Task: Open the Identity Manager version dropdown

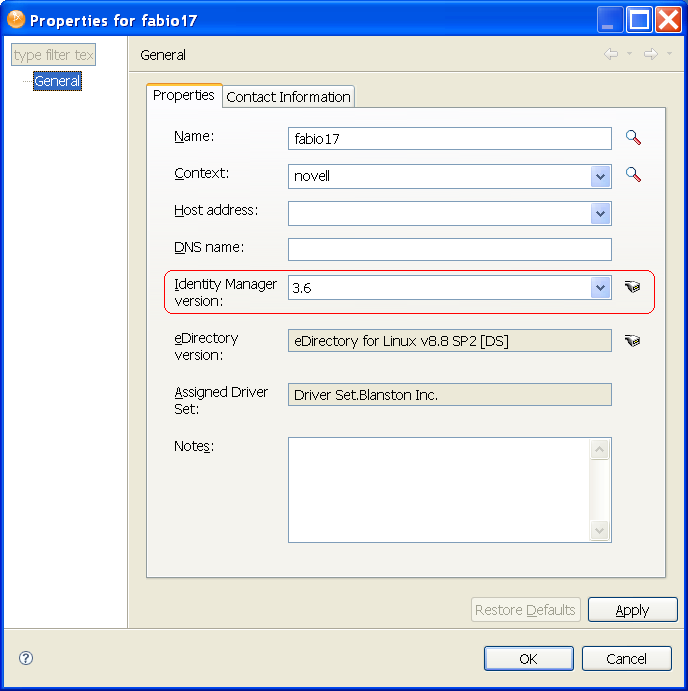Action: click(600, 288)
